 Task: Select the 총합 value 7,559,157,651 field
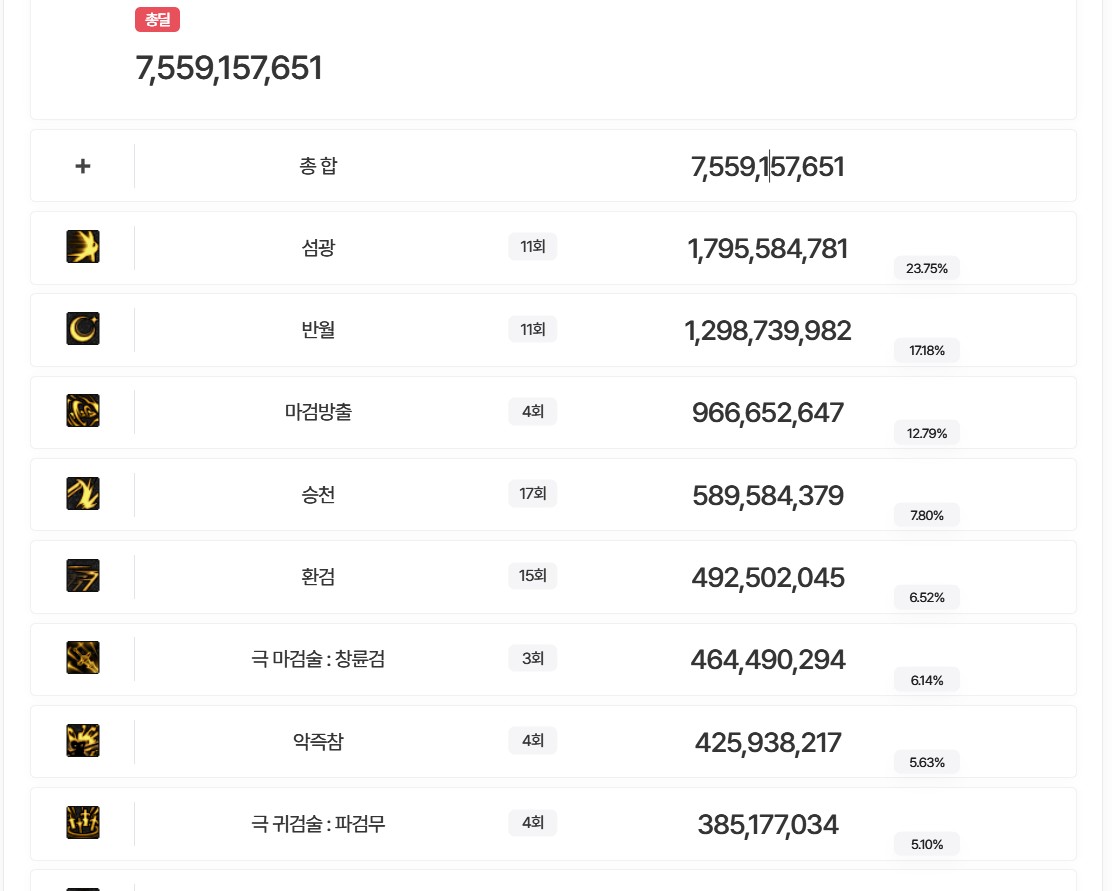click(x=767, y=167)
